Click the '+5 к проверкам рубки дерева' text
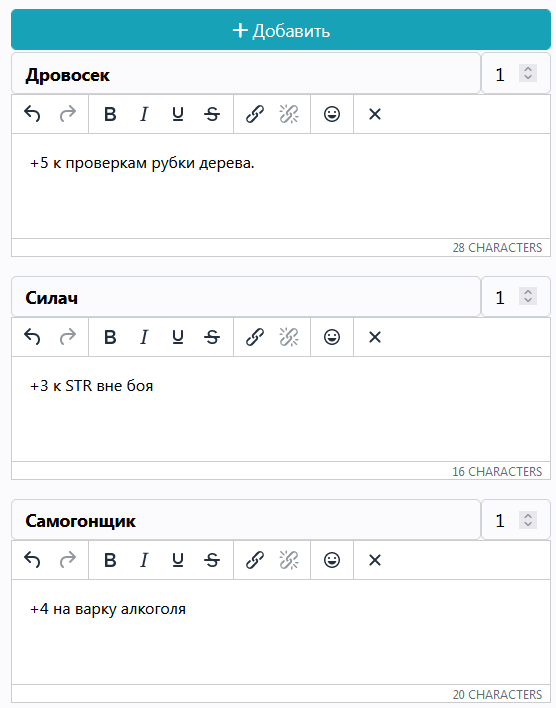This screenshot has width=556, height=708. [x=142, y=163]
